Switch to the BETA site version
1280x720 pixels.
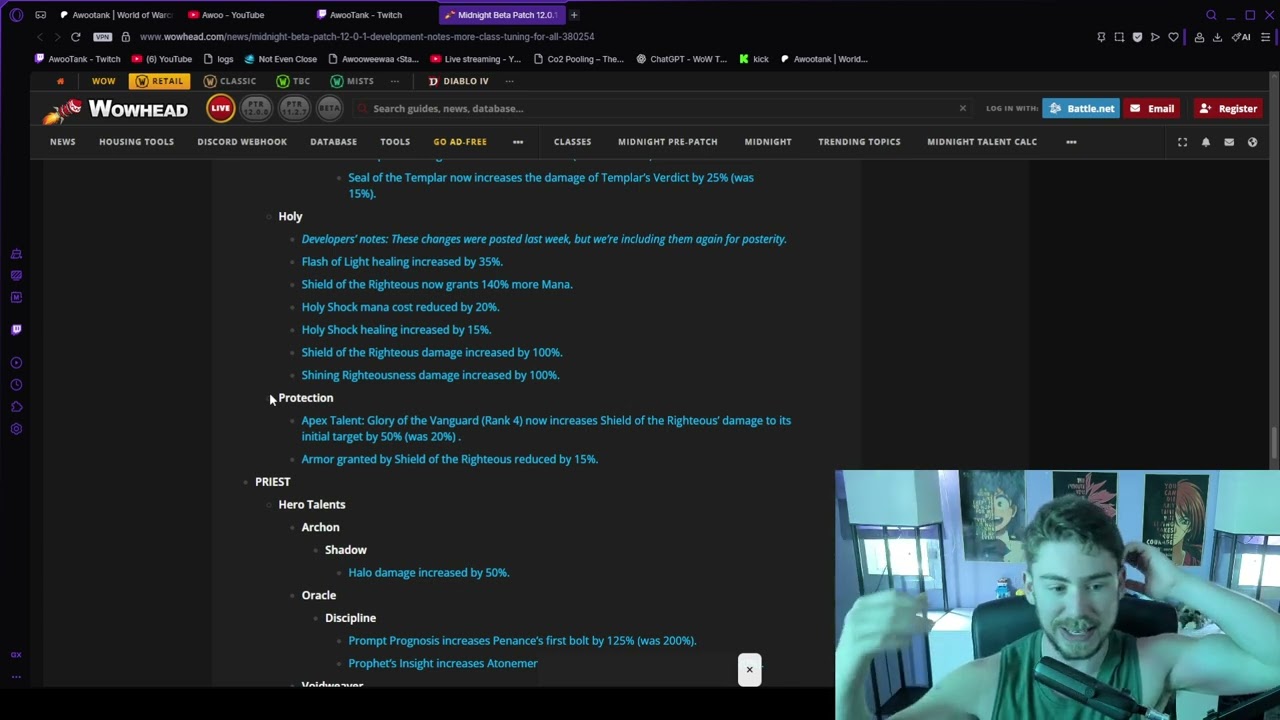click(x=329, y=108)
